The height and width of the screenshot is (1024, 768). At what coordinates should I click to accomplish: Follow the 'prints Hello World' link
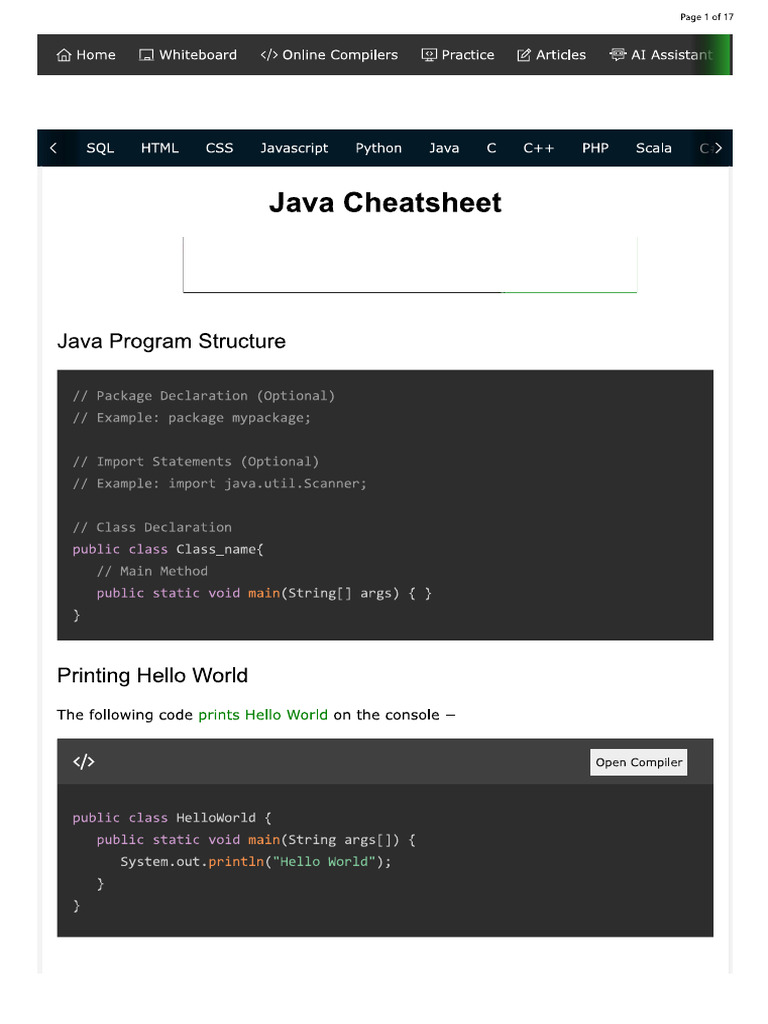[263, 714]
